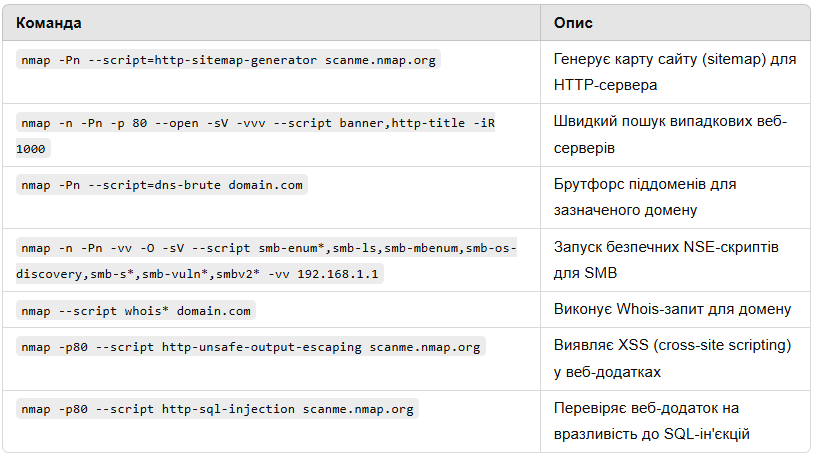
Task: Click the HTTP-сервера text line
Action: 605,85
